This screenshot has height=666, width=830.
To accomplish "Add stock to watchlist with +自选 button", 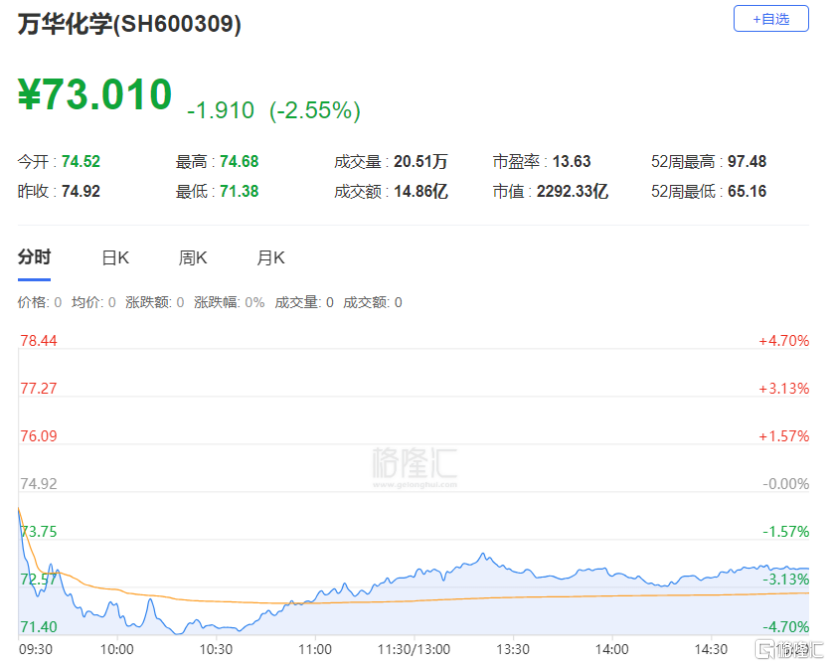I will tap(770, 19).
